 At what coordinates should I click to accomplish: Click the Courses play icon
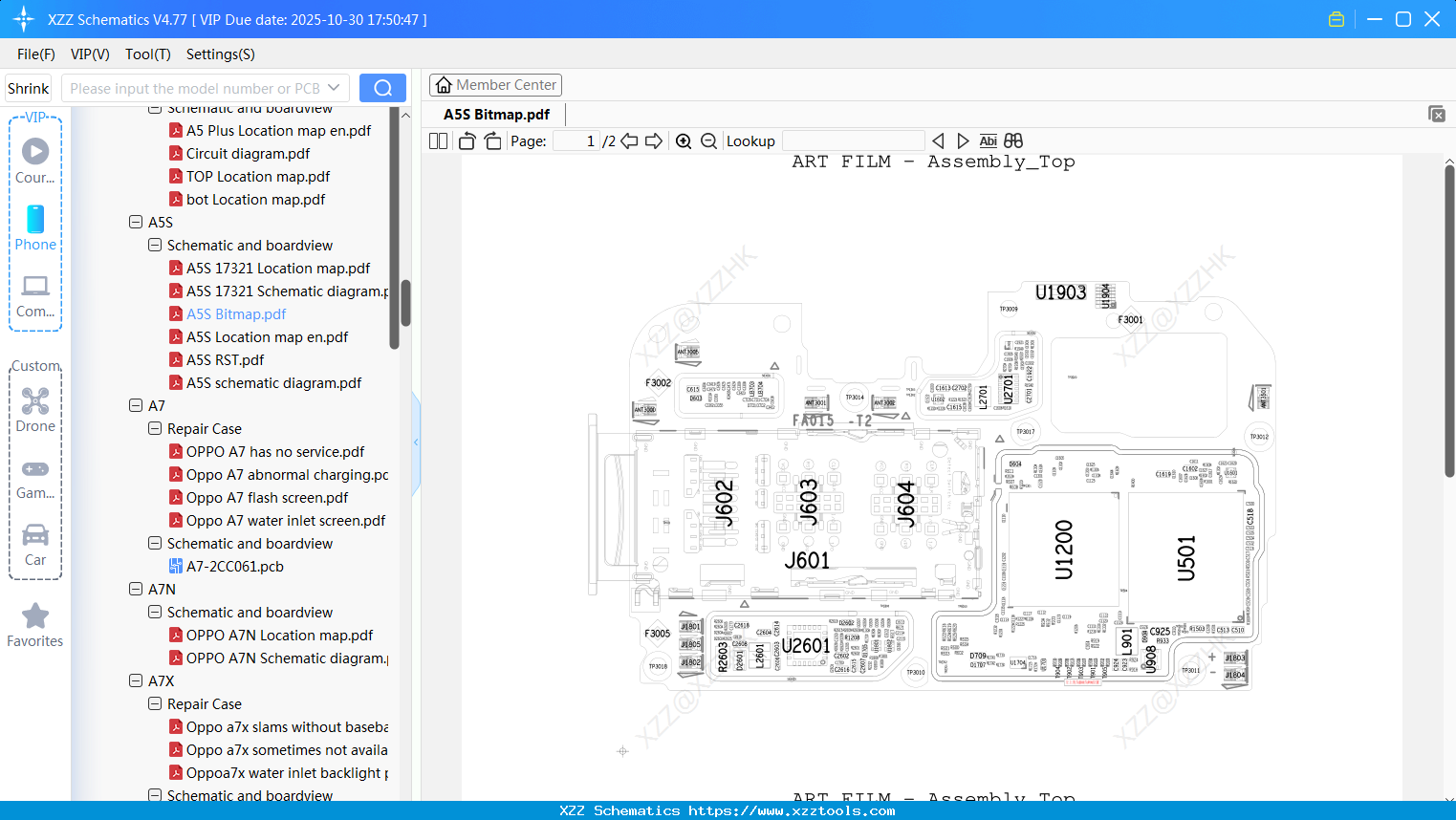click(34, 151)
